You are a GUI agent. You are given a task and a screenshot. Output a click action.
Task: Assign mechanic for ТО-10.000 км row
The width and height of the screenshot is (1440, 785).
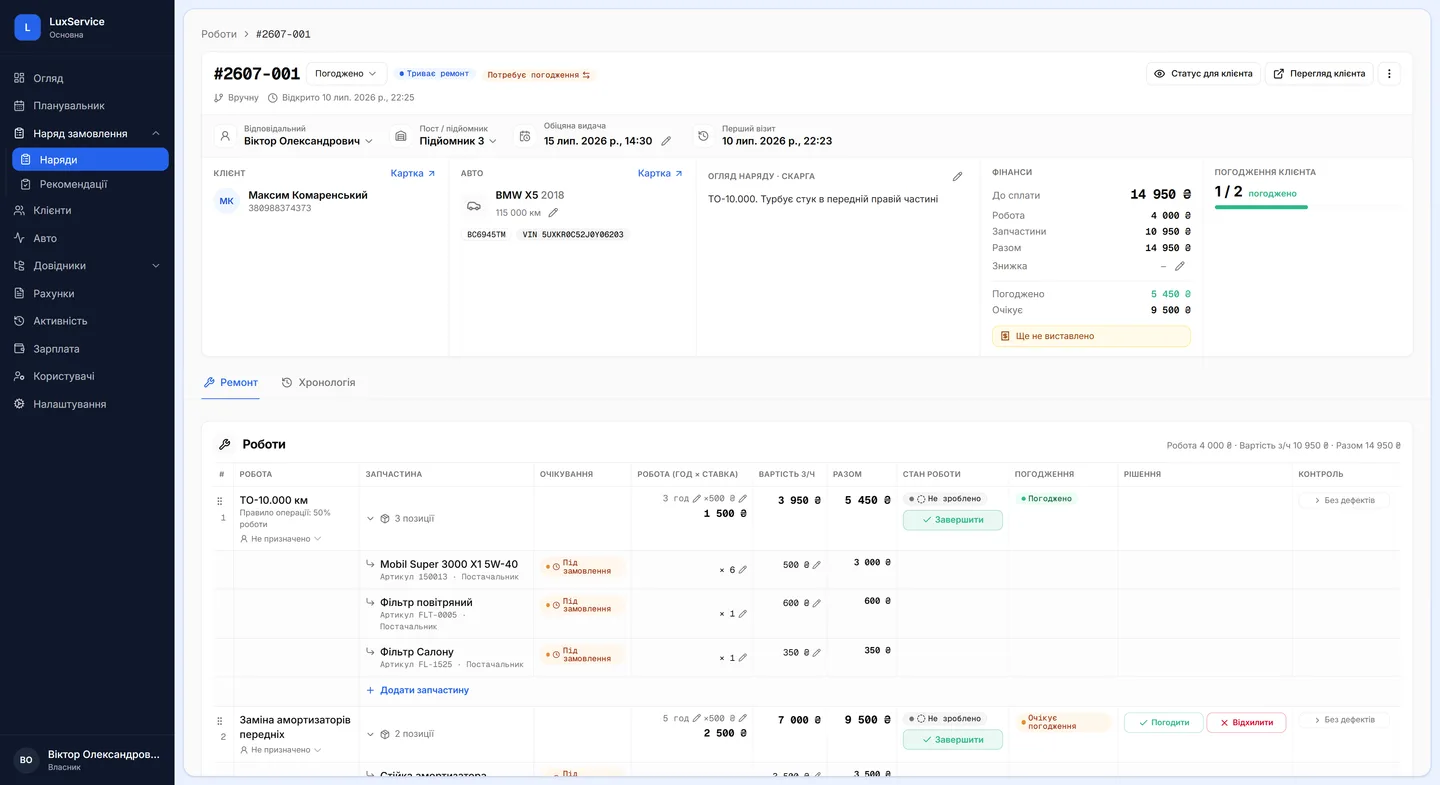(281, 539)
